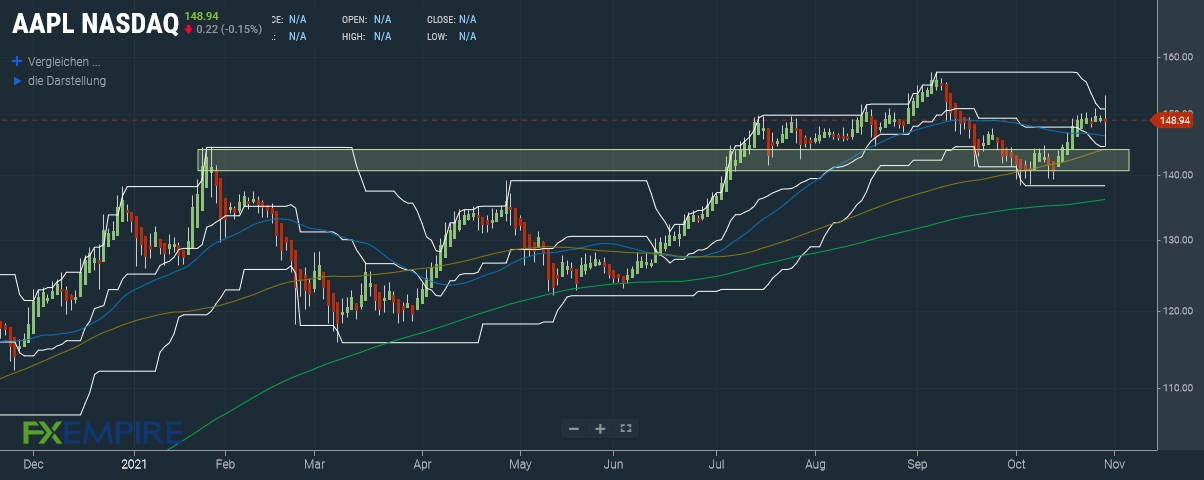Click the 160.00 price axis label
This screenshot has width=1204, height=480.
click(x=1177, y=58)
